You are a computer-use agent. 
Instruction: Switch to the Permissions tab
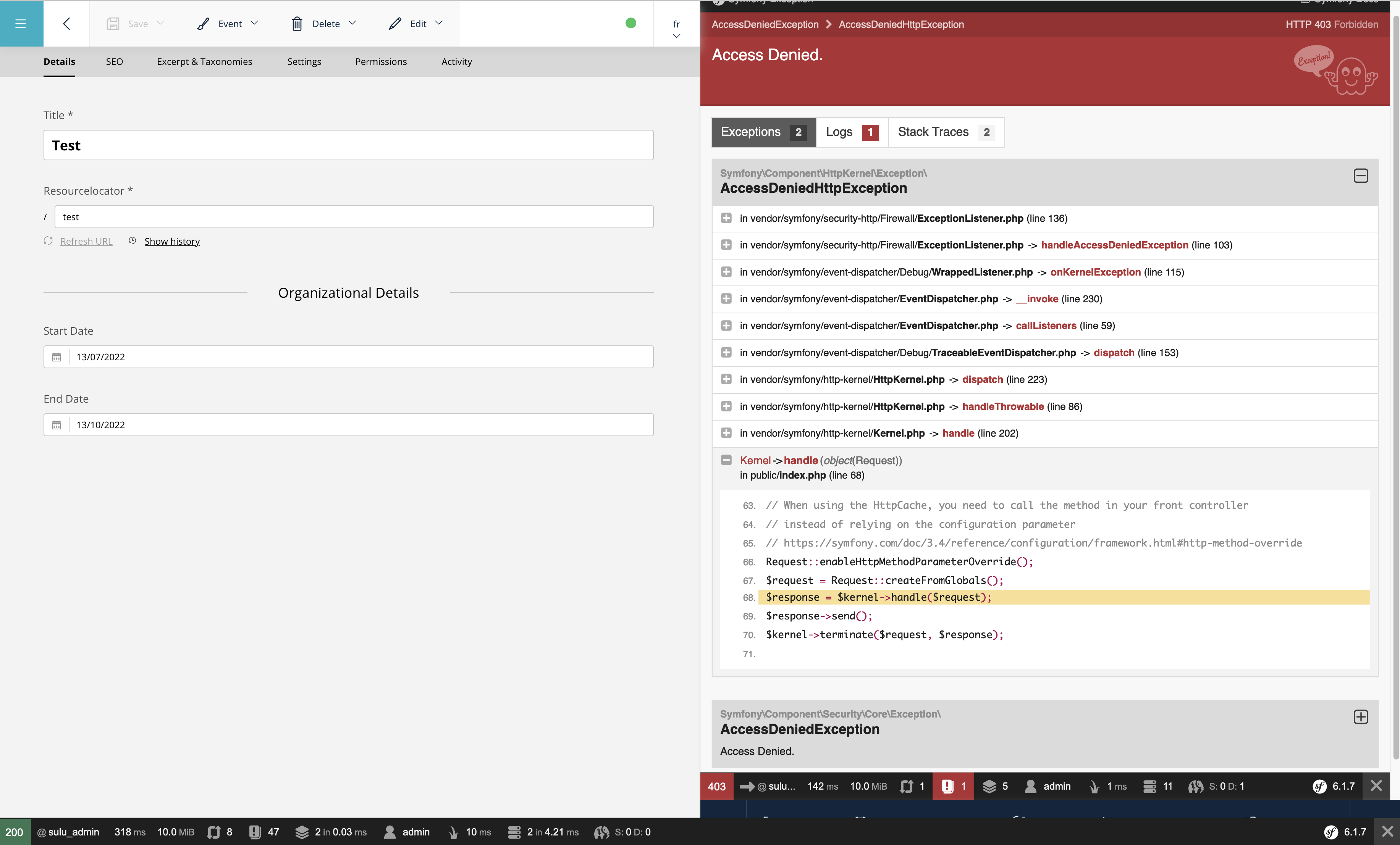381,61
